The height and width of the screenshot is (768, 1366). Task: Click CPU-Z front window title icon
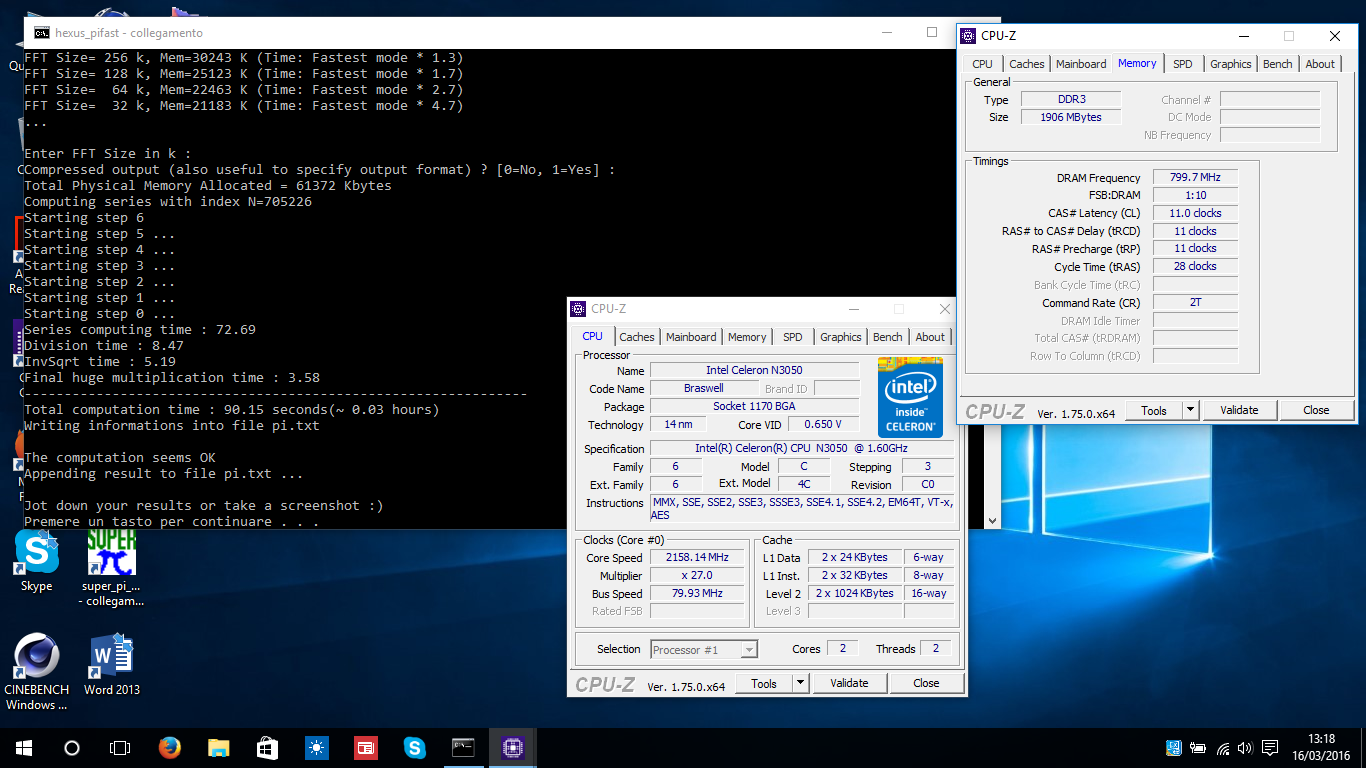(x=578, y=309)
